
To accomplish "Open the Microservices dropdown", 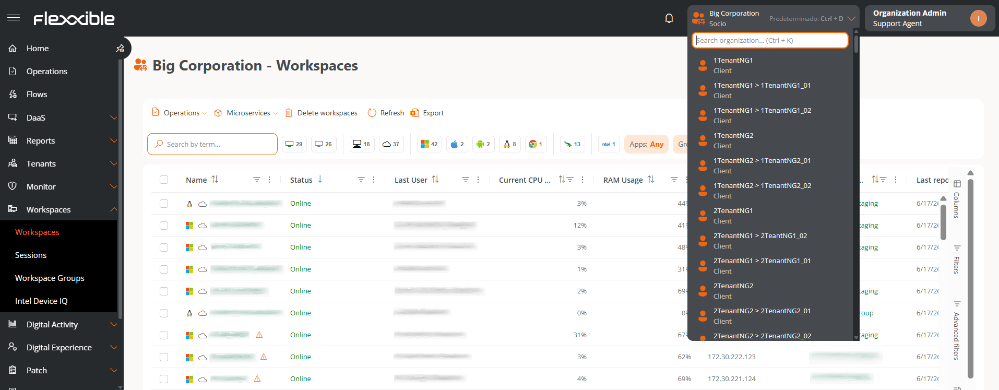I will click(246, 113).
